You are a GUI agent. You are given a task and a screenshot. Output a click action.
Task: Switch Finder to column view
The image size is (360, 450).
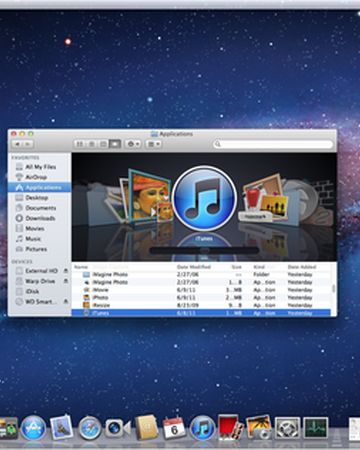[103, 144]
